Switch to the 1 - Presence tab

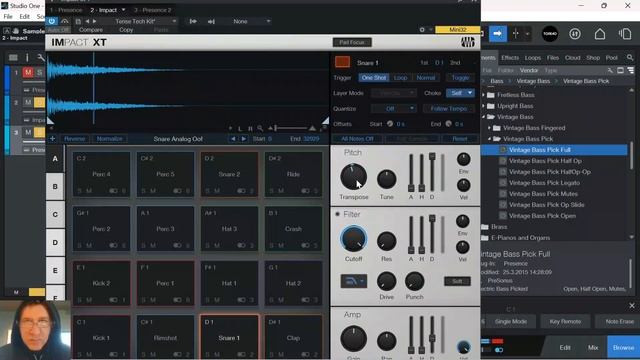[65, 10]
